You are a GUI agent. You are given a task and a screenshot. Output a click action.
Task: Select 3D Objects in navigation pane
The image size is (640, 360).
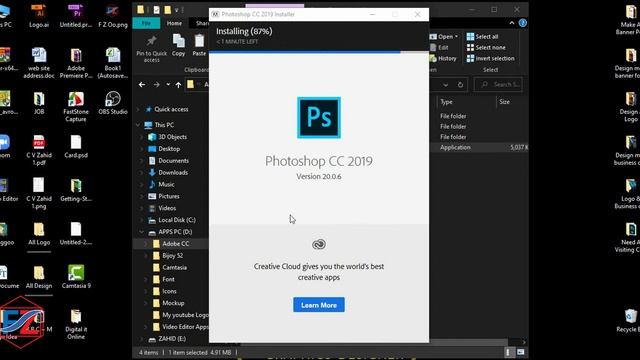tap(168, 137)
